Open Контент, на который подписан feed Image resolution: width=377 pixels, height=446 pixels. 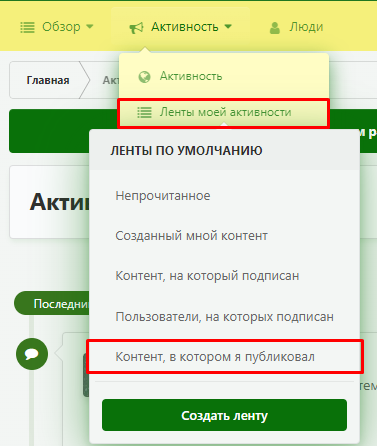click(207, 276)
